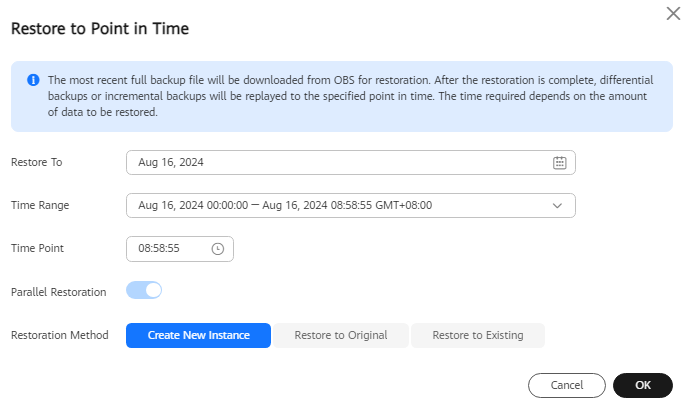Select the Create New Instance restoration method

tap(198, 336)
